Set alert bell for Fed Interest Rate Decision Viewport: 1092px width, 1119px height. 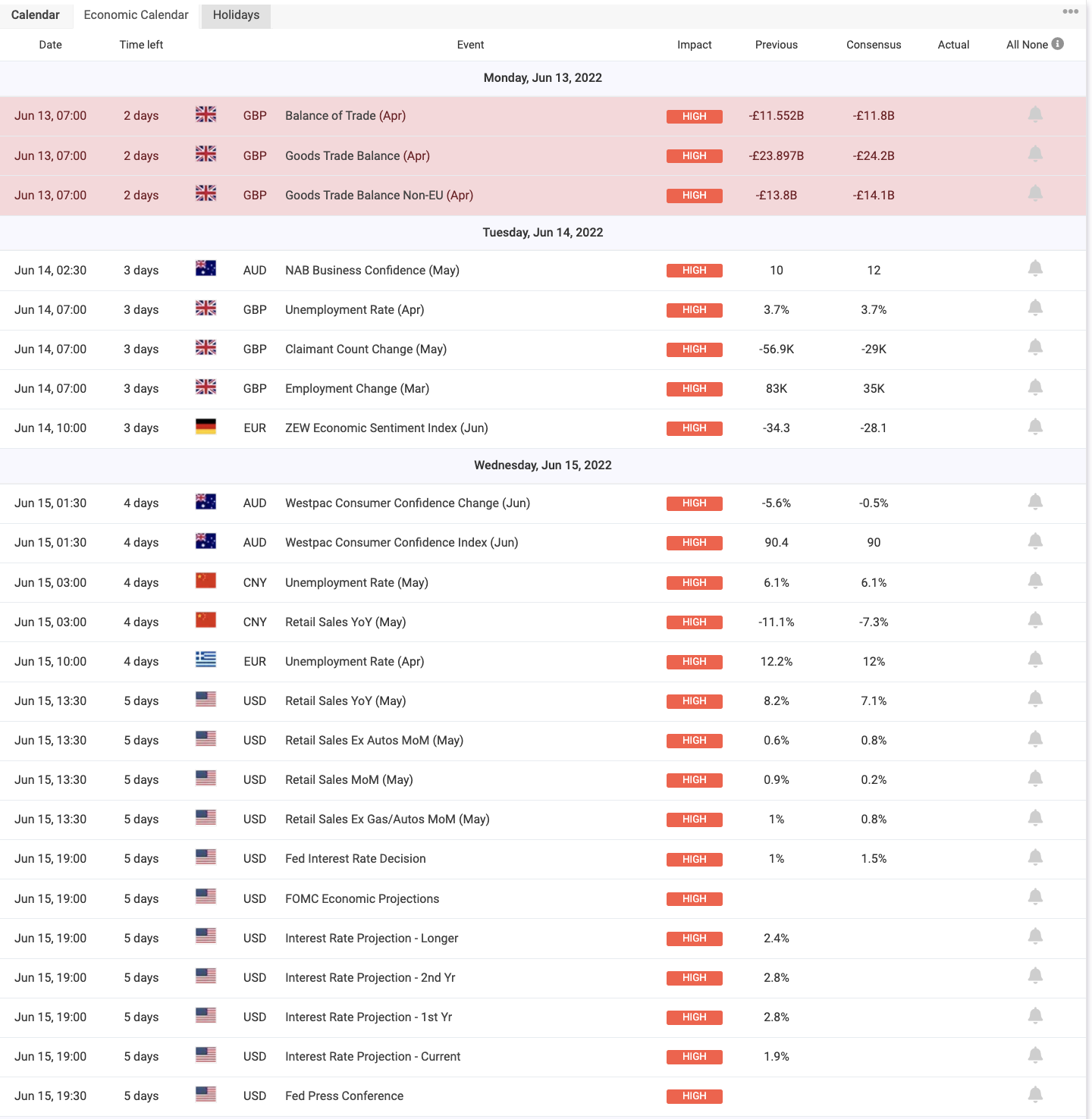1035,857
